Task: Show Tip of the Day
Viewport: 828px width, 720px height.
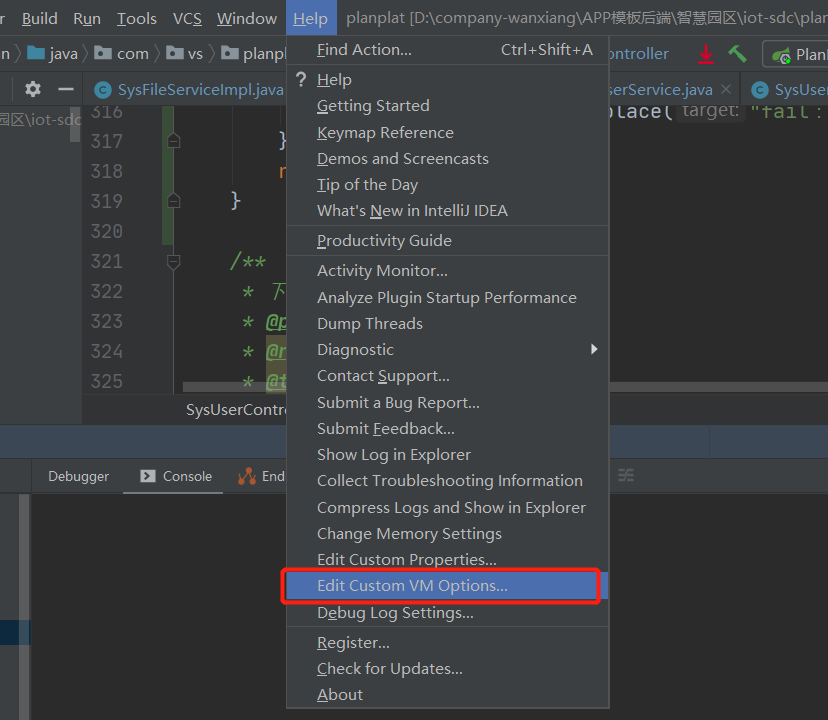Action: click(x=447, y=185)
